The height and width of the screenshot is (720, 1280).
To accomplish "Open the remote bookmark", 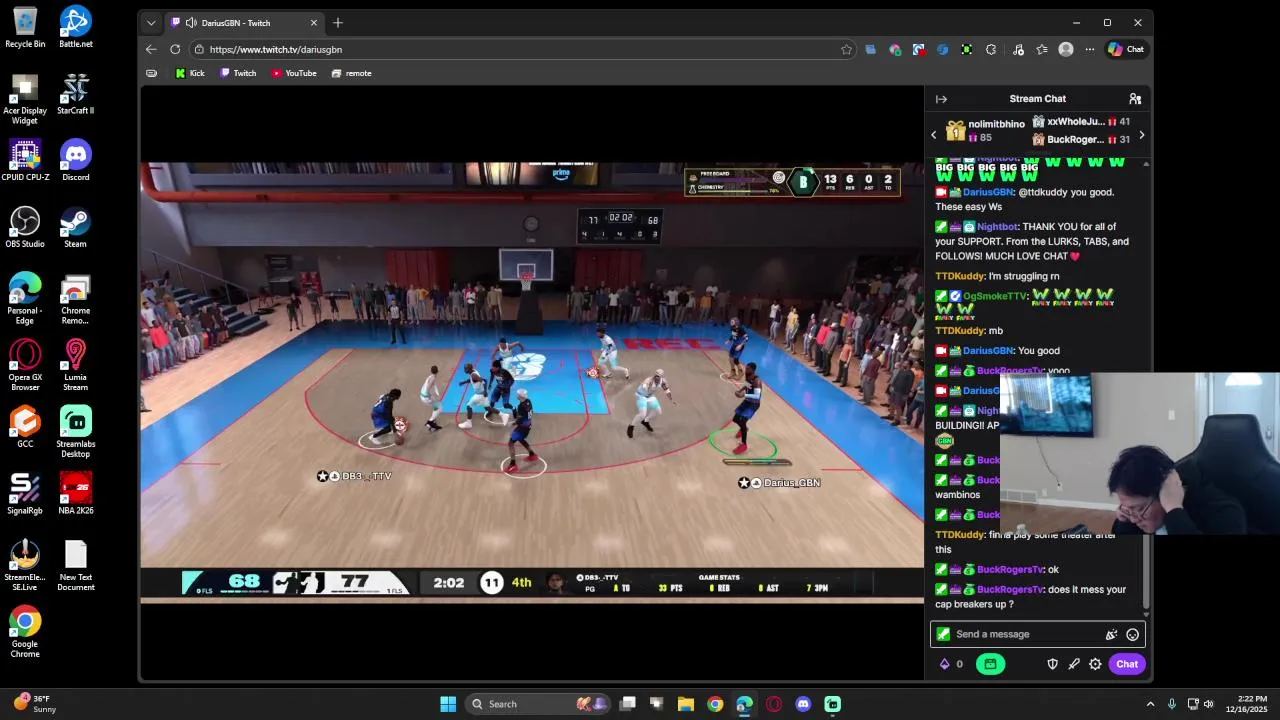I will point(351,73).
